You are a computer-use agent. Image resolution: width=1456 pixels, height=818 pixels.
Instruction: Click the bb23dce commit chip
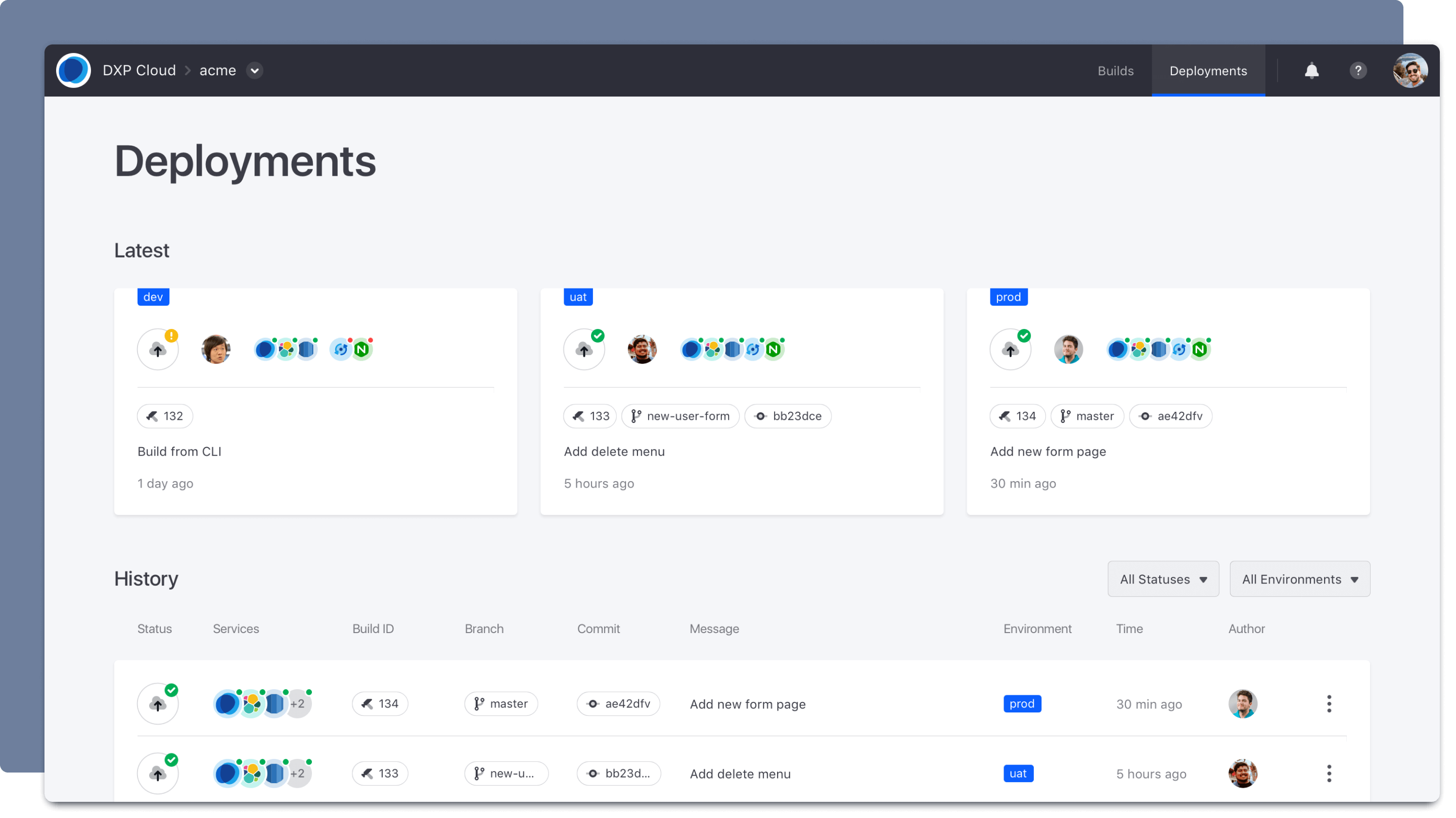click(x=788, y=416)
